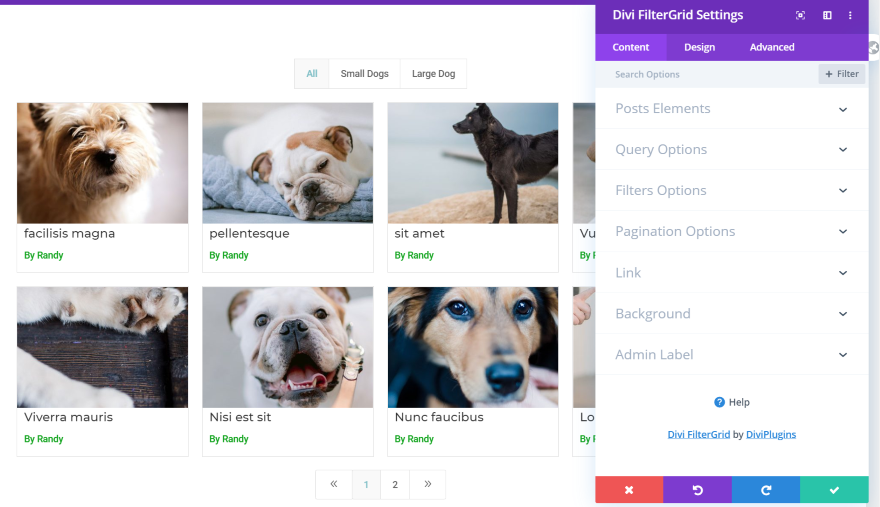Click 'By Randy' under Nisi est sit
880x507 pixels.
tap(229, 439)
